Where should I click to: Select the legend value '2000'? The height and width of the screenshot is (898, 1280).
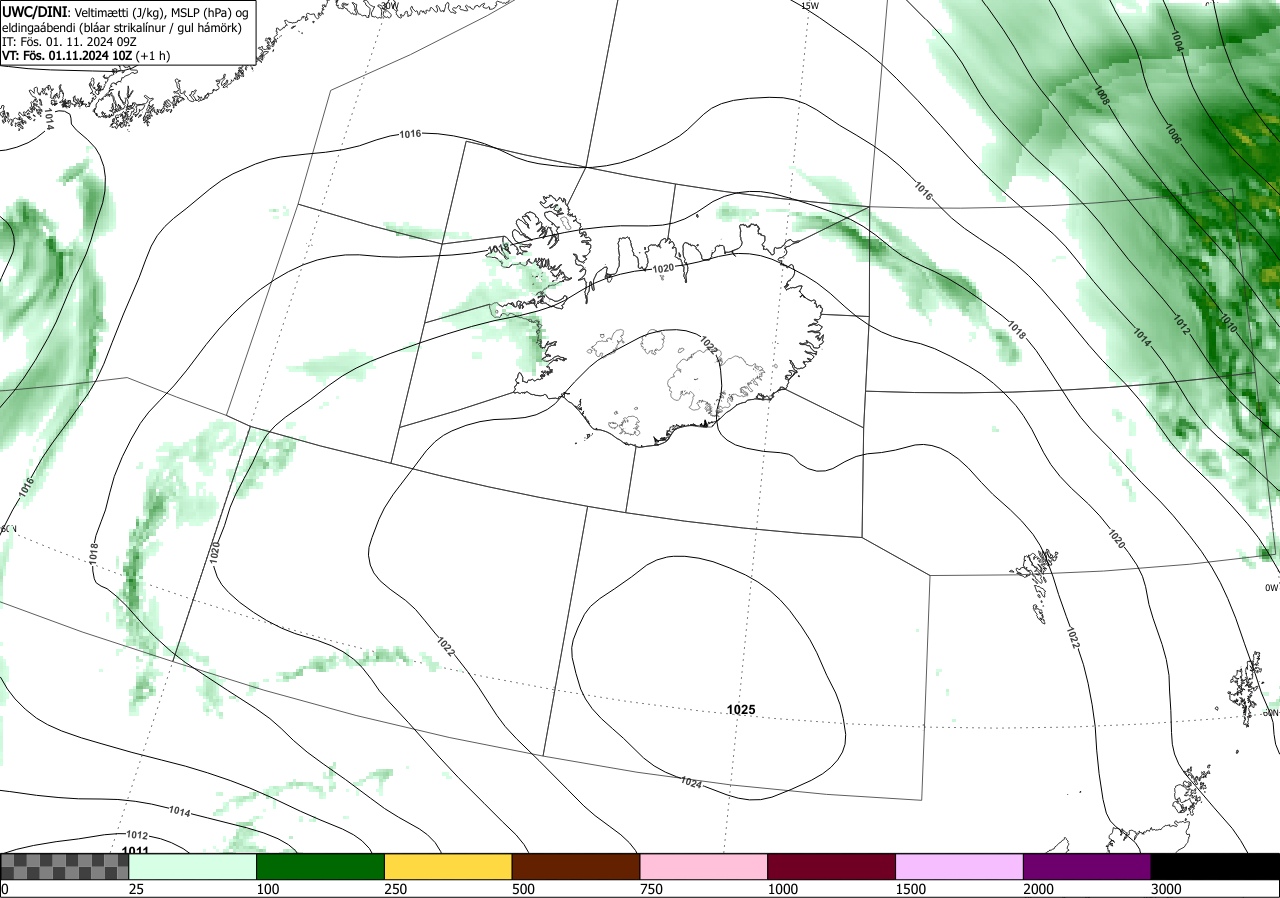coord(1040,889)
